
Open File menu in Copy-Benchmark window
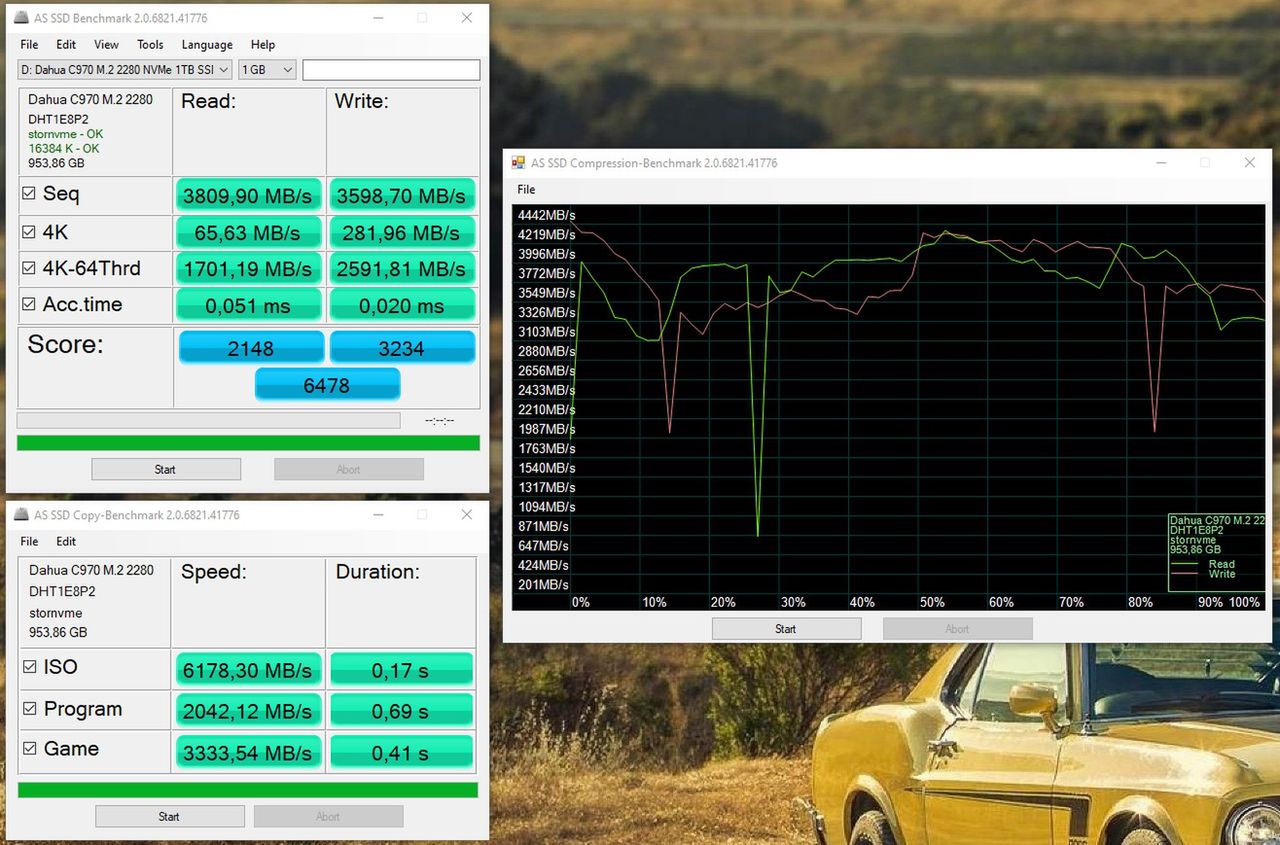coord(29,541)
